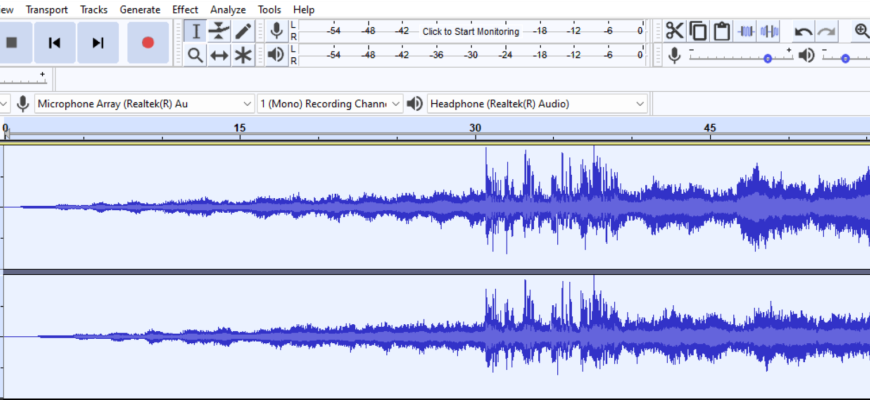Image resolution: width=870 pixels, height=400 pixels.
Task: Activate the Multi-Tool asterisk icon
Action: click(243, 55)
